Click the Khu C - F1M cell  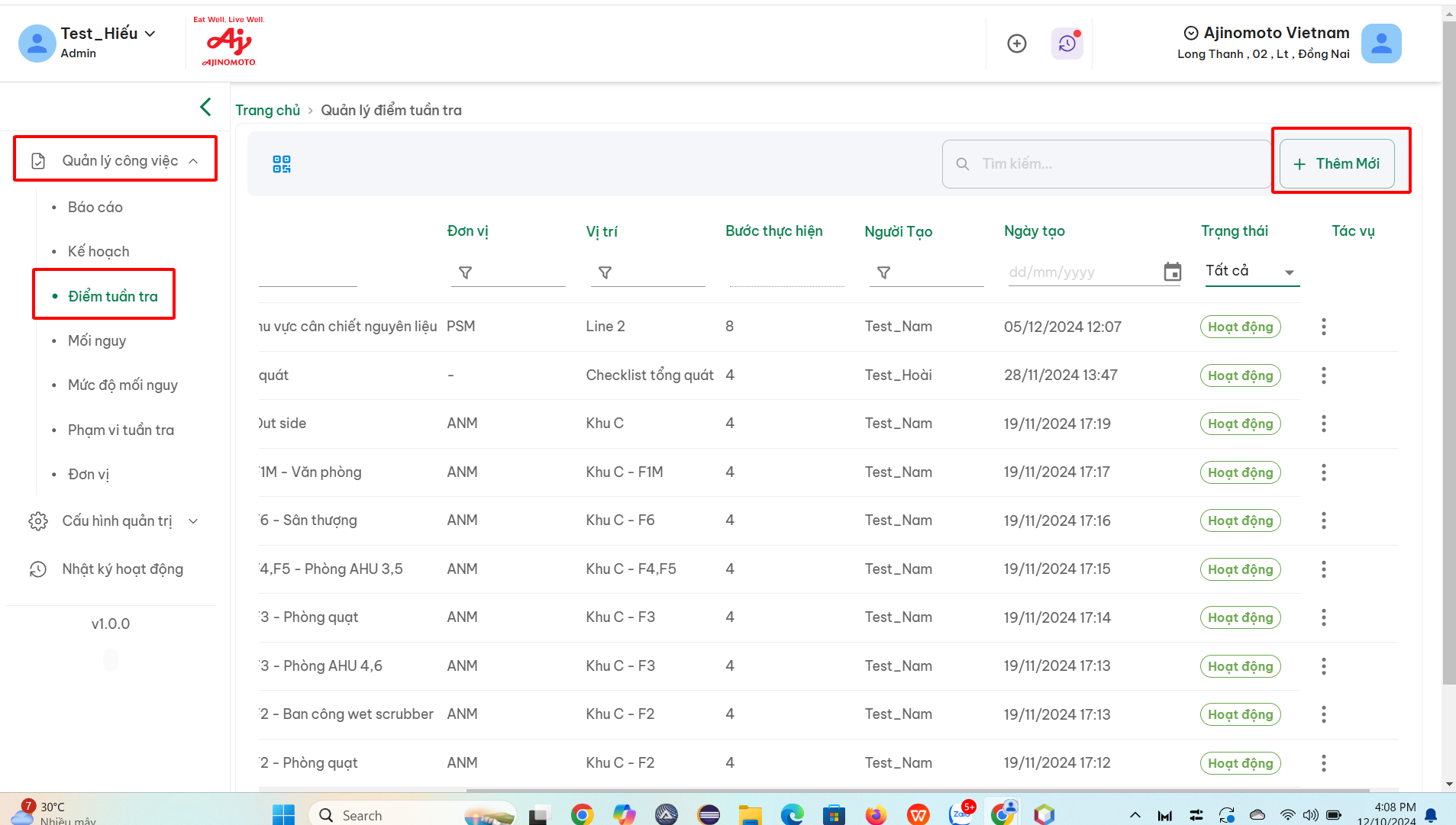click(x=624, y=472)
